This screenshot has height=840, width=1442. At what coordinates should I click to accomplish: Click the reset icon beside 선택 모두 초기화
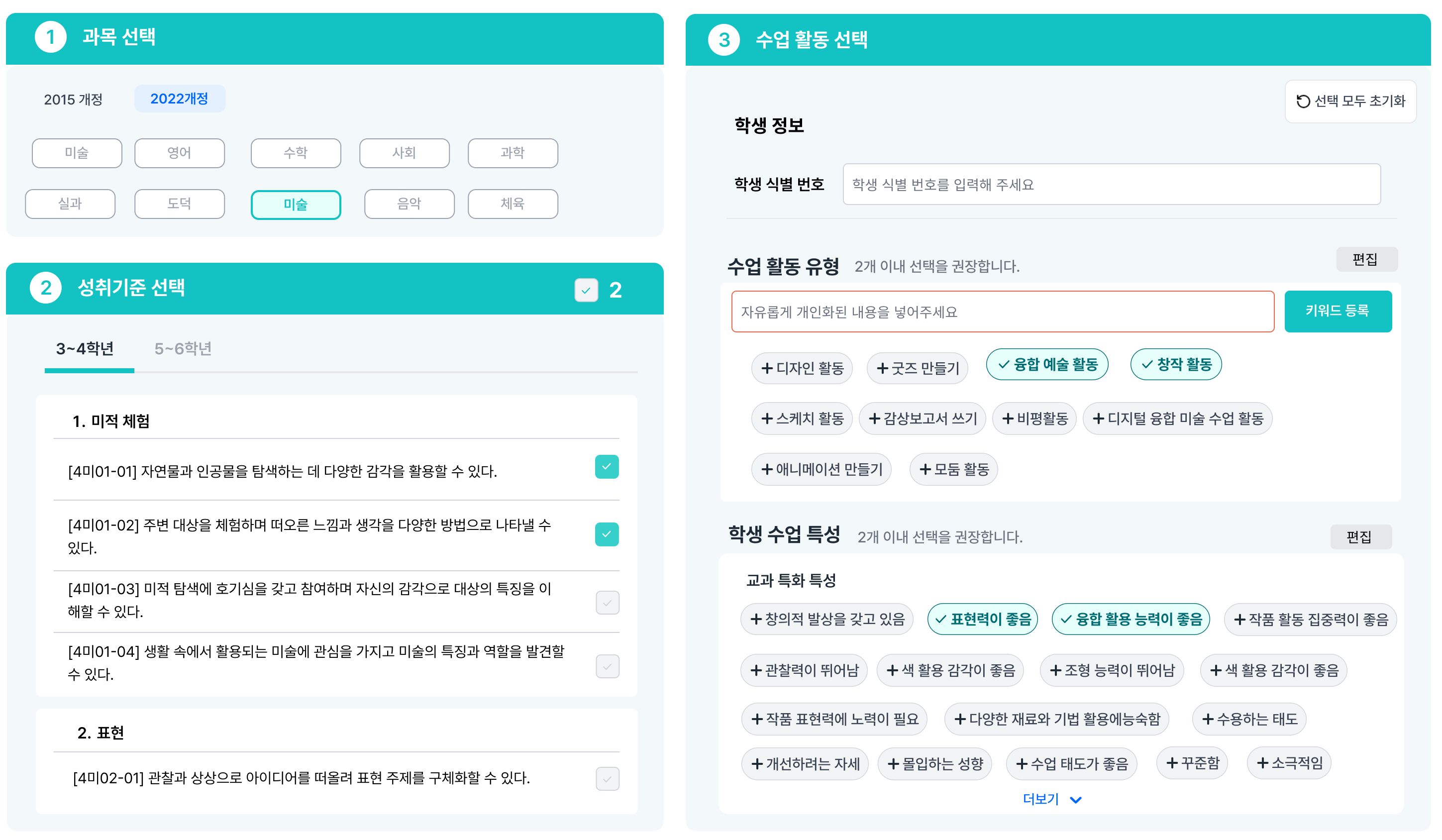(1303, 102)
